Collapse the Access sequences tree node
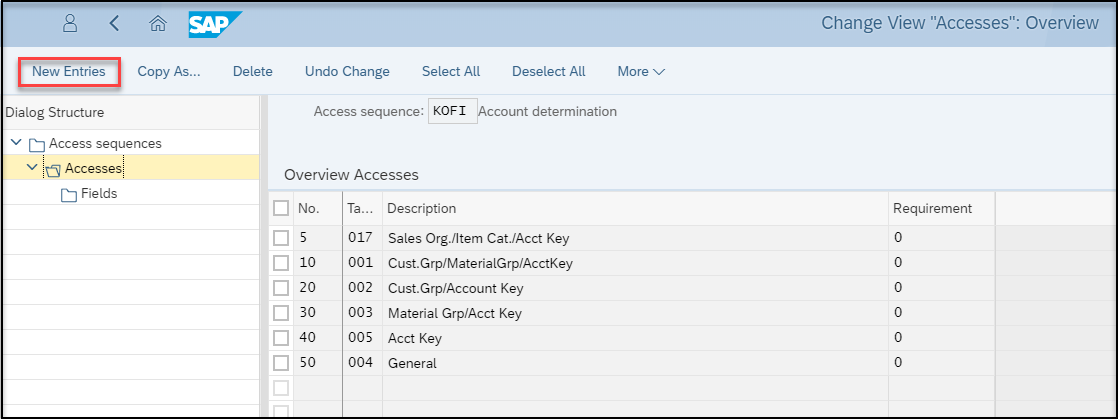The image size is (1118, 419). pos(16,143)
